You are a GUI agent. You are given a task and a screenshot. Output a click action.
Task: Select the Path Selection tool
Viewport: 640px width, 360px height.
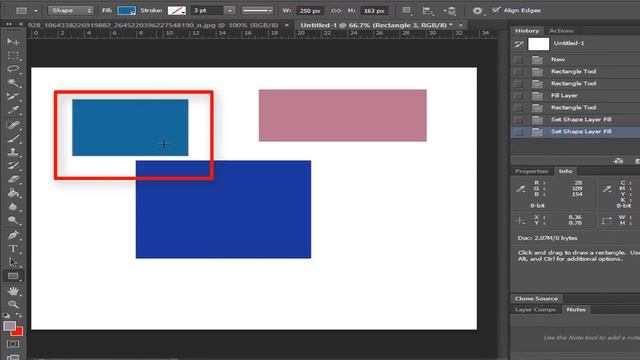(x=13, y=262)
